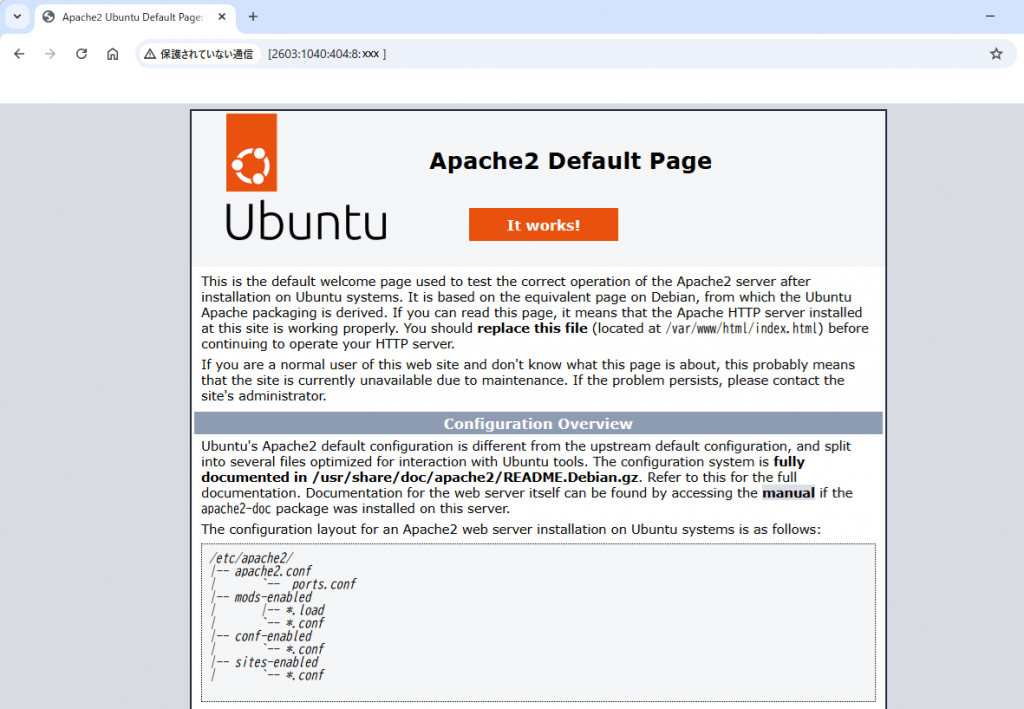
Task: Select the Apache2 Ubuntu Default Page tab
Action: click(x=135, y=17)
